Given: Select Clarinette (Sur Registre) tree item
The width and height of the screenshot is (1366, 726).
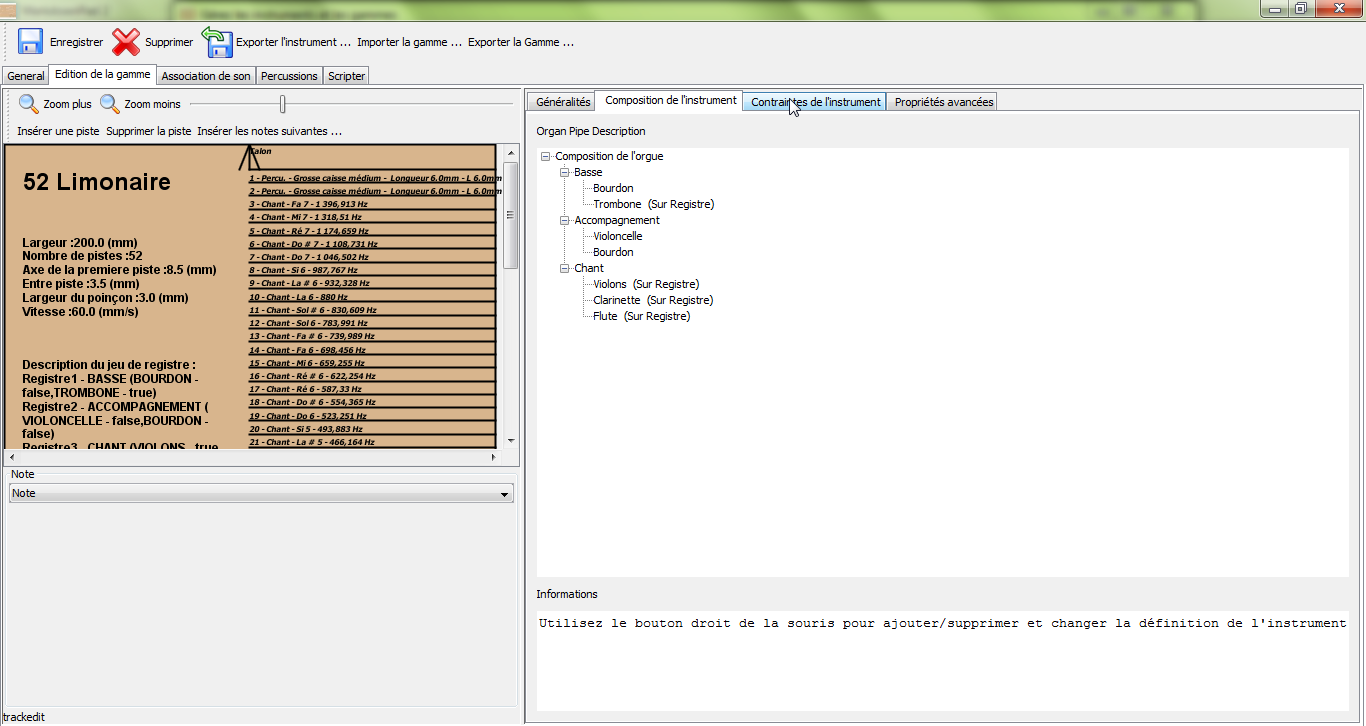Looking at the screenshot, I should coord(652,300).
